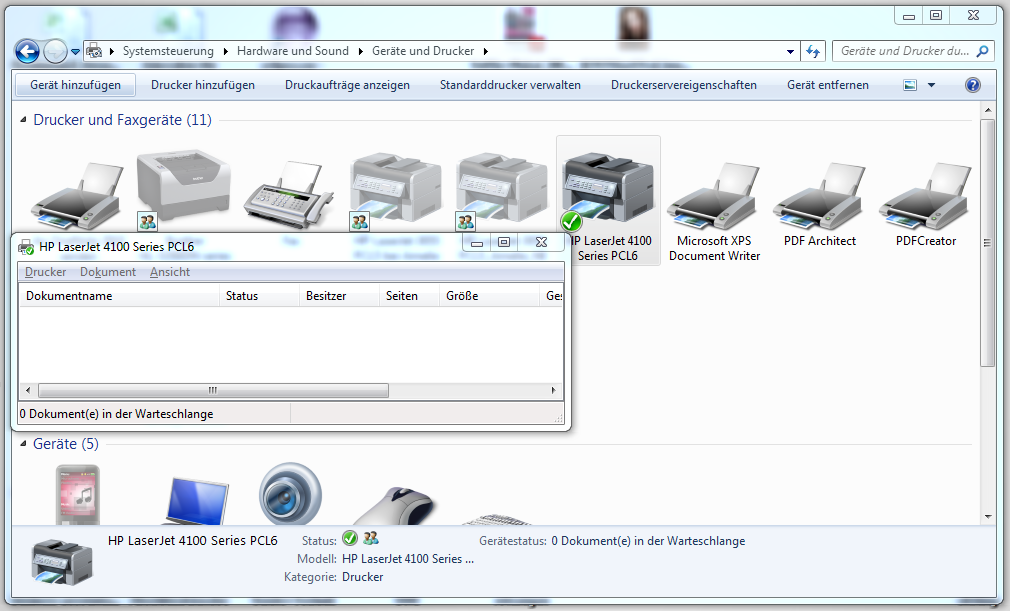
Task: Click the Geräte und Drucker search field
Action: pos(904,51)
